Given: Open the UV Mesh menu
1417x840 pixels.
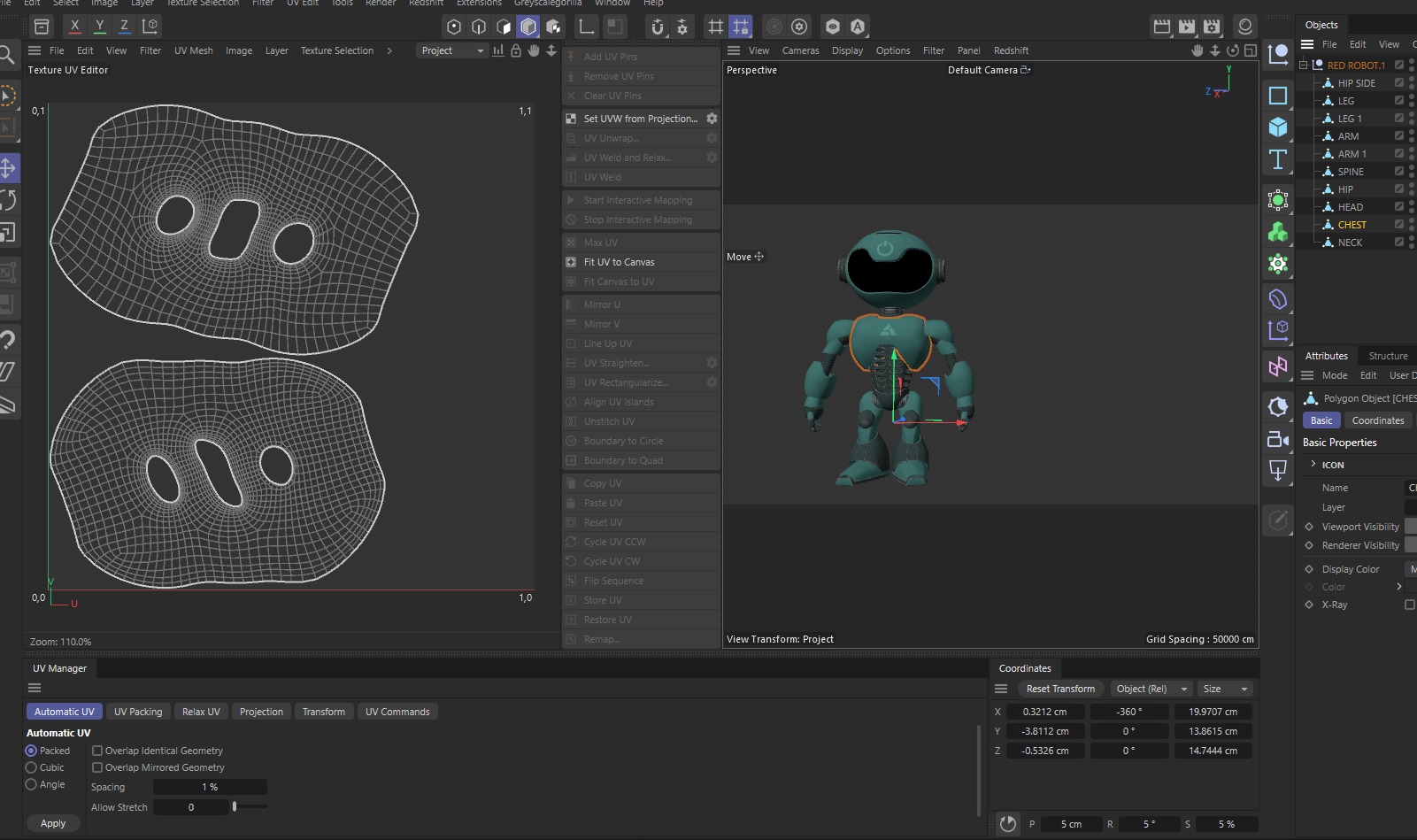Looking at the screenshot, I should 193,50.
